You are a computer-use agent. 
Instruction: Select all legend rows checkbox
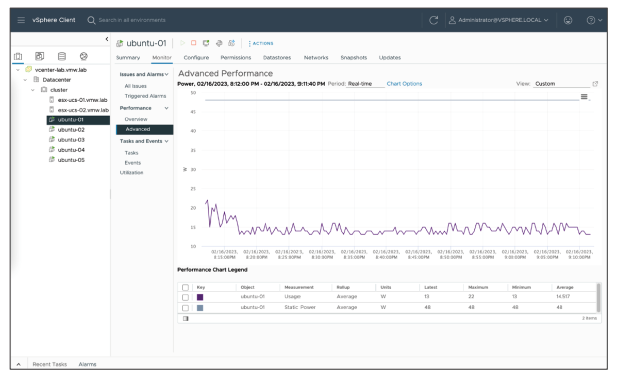tap(185, 287)
